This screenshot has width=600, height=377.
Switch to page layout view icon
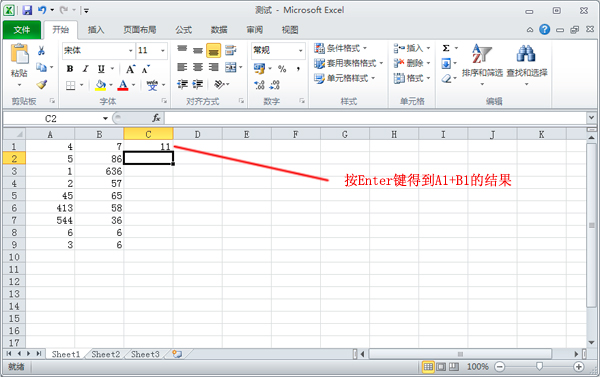(x=441, y=367)
